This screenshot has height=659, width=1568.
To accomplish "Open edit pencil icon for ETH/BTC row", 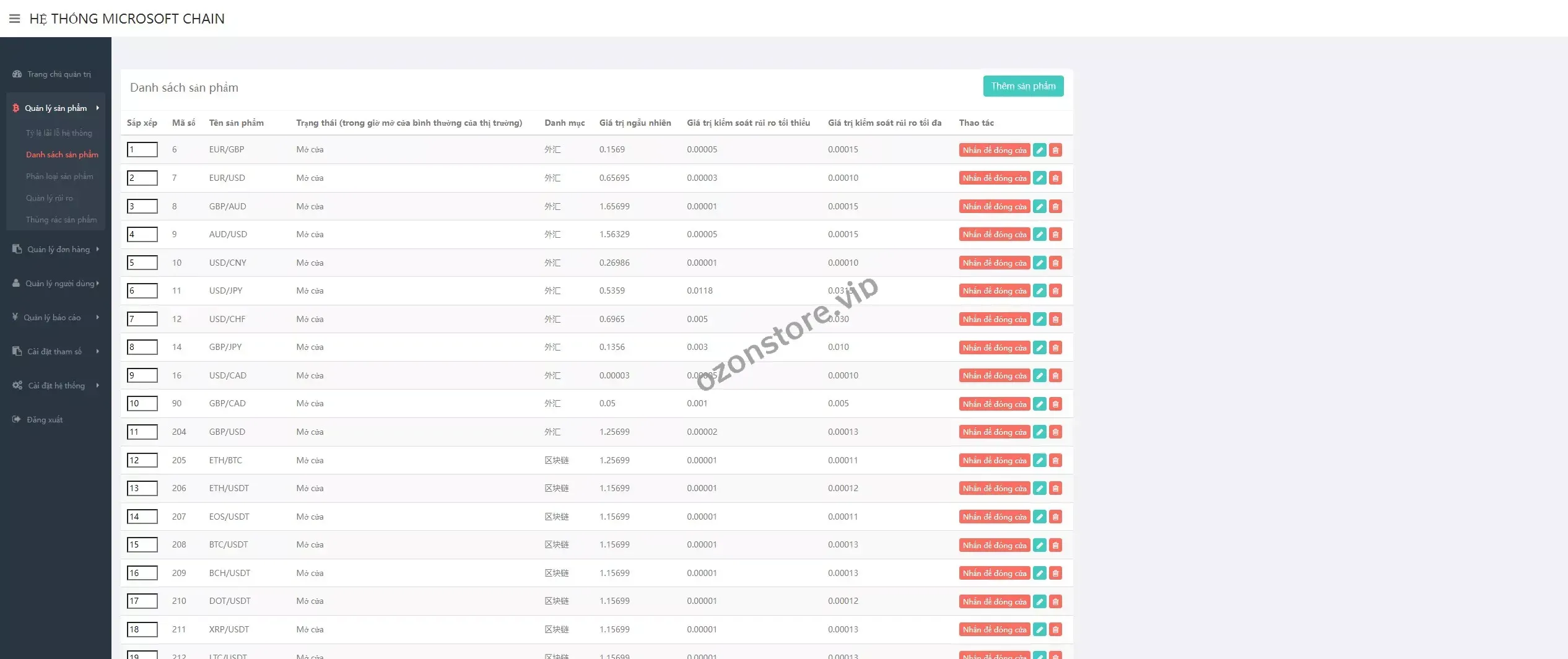I will point(1040,460).
